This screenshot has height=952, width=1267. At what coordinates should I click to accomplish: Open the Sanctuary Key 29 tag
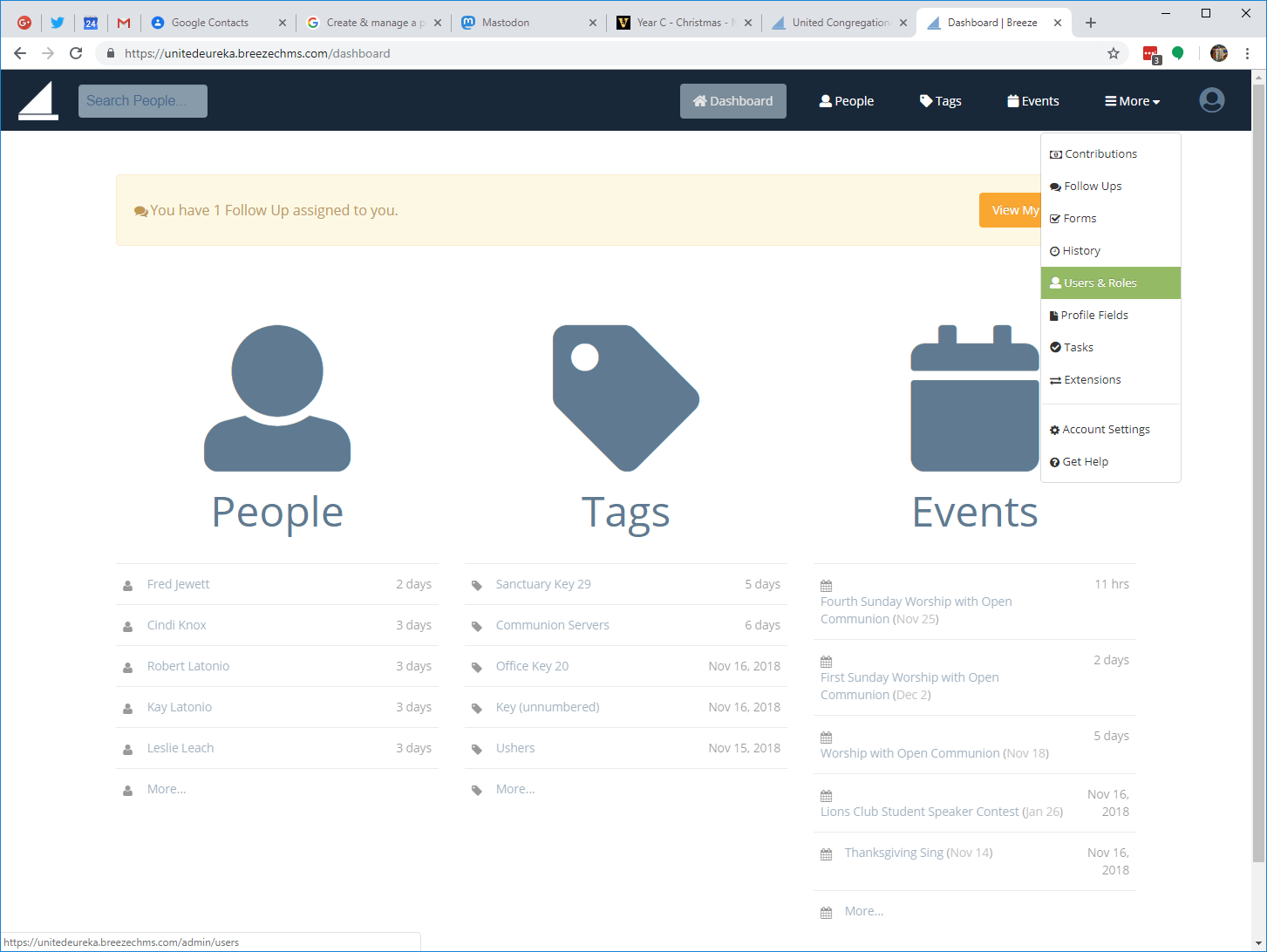point(543,584)
